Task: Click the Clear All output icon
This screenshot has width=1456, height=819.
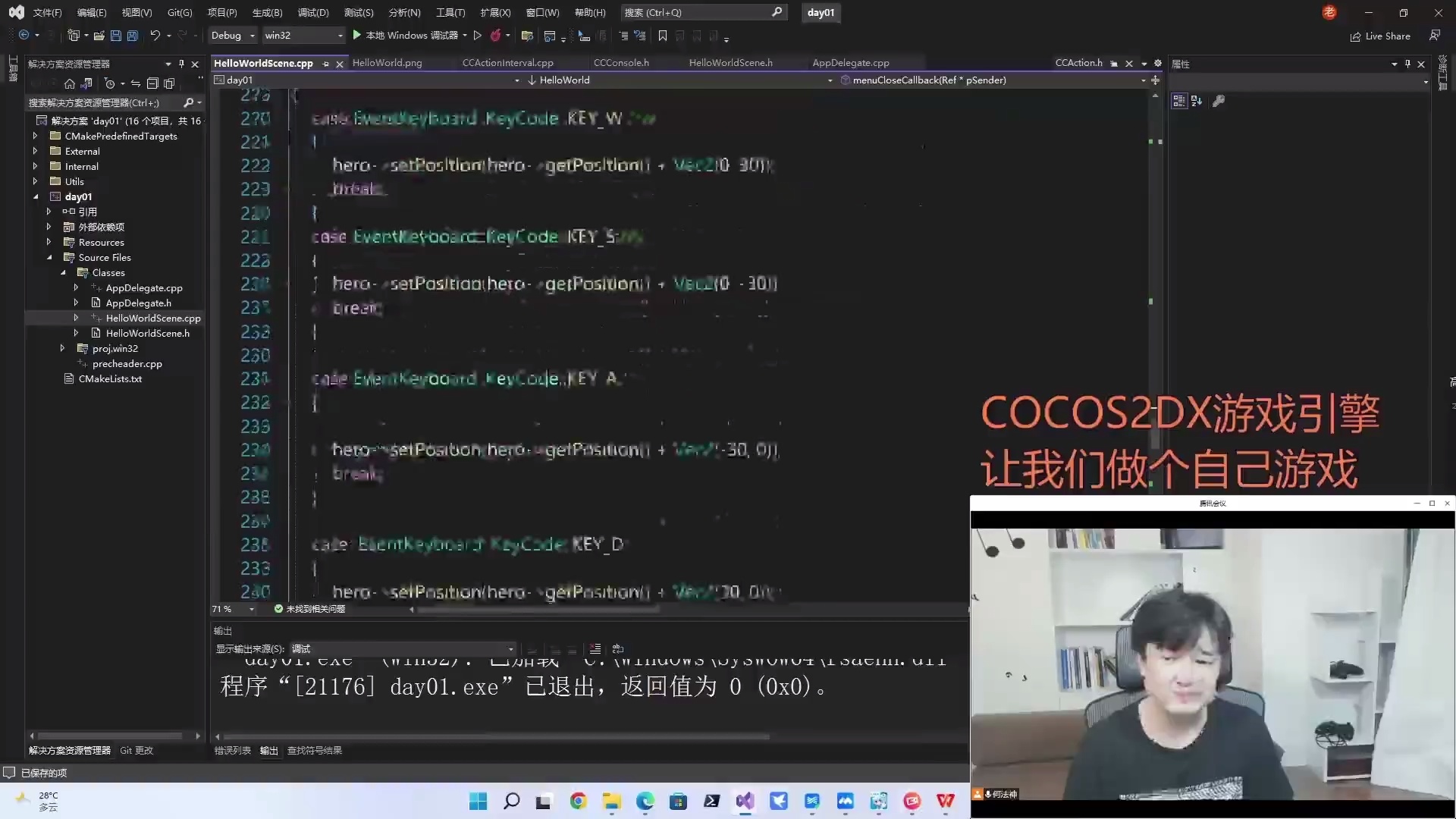Action: coord(595,649)
